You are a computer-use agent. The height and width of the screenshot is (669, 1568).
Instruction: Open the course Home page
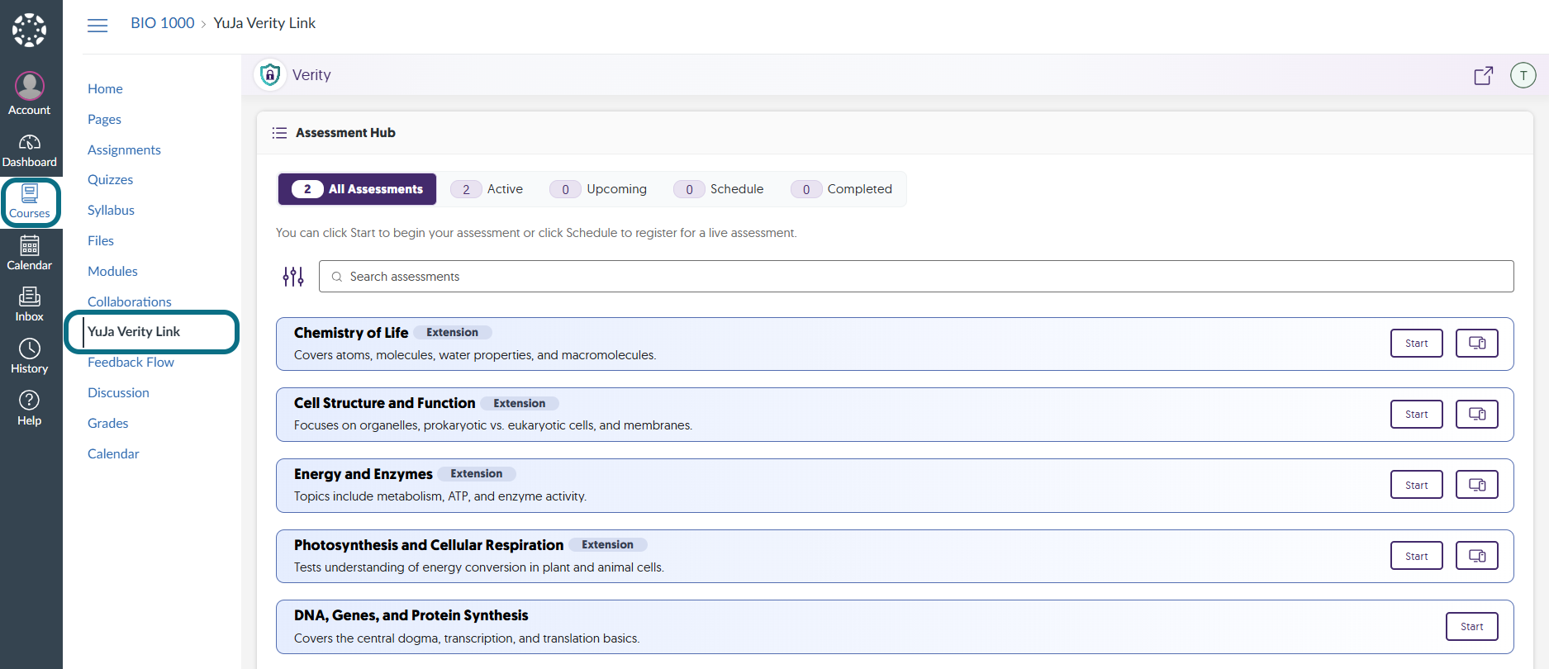pos(105,88)
